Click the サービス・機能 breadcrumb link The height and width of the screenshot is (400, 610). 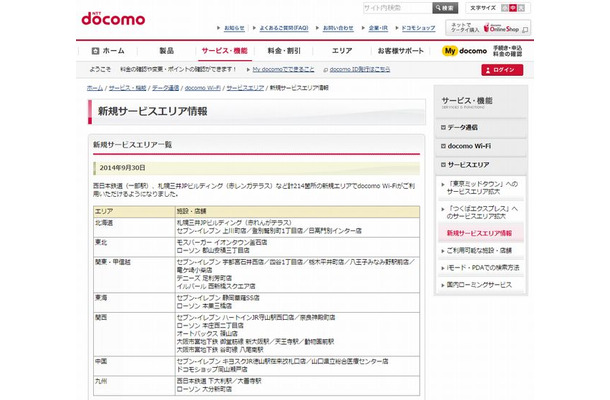pos(127,88)
